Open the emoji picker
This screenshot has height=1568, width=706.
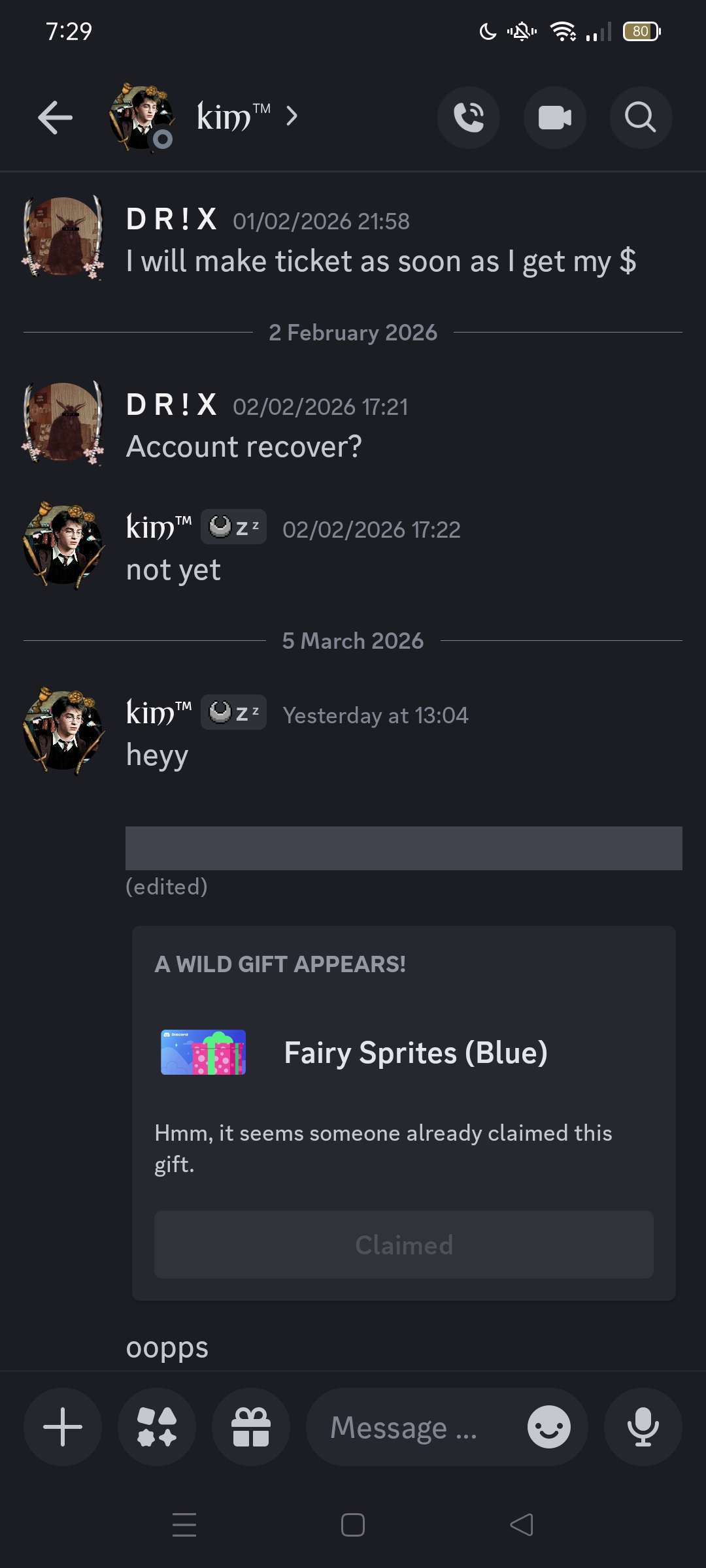pos(548,1427)
